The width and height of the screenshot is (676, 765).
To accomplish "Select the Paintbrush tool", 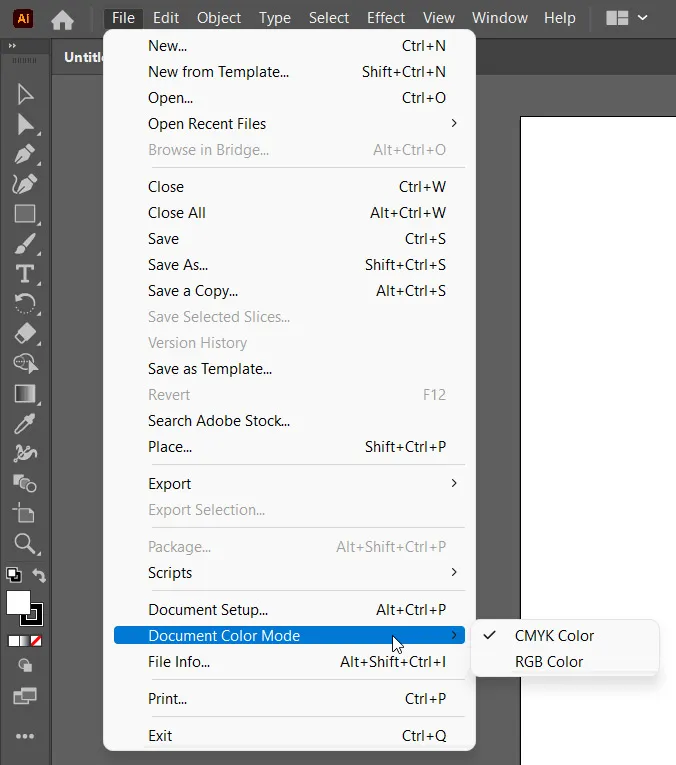I will (25, 244).
